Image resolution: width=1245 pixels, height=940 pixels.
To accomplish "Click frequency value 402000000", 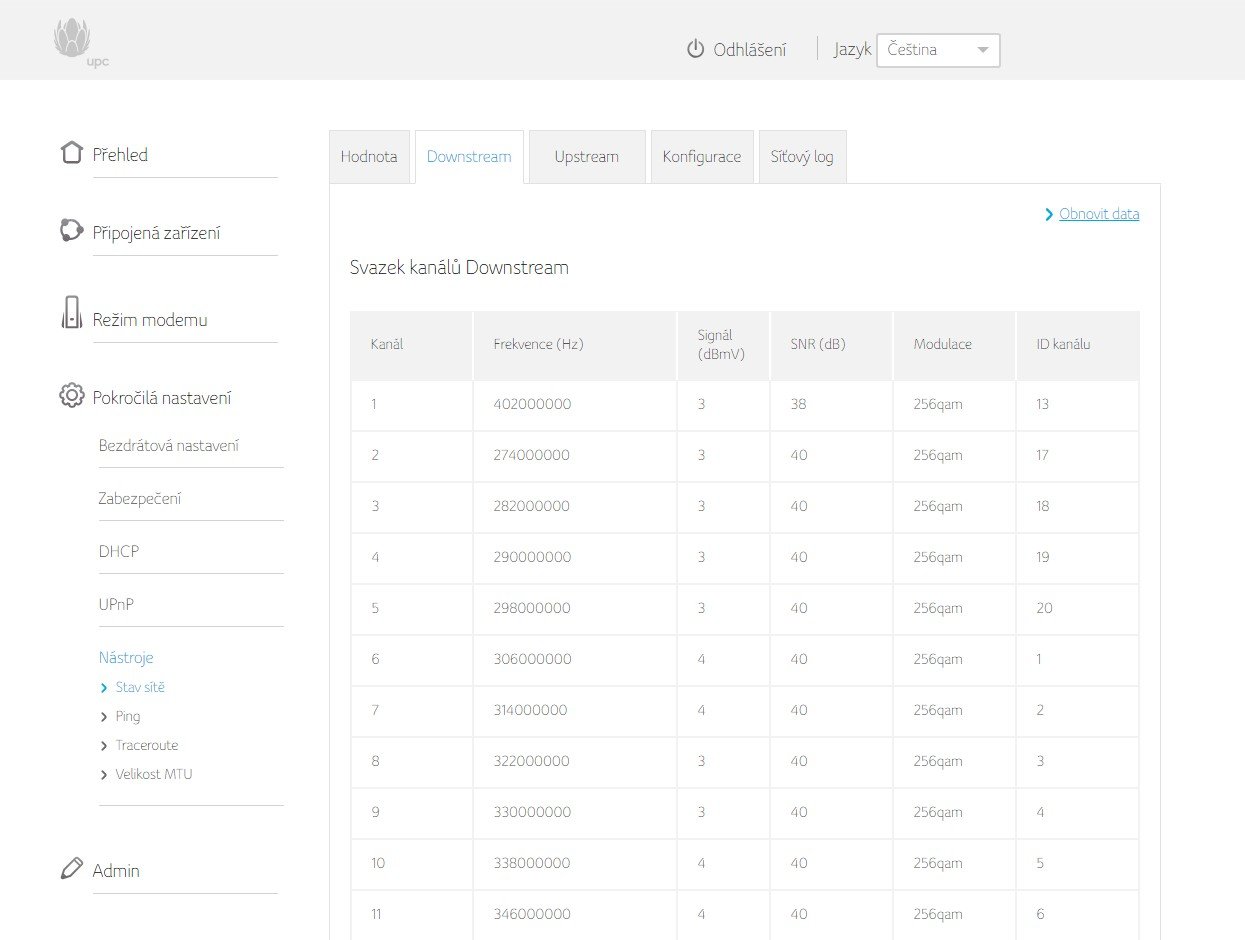I will [532, 405].
